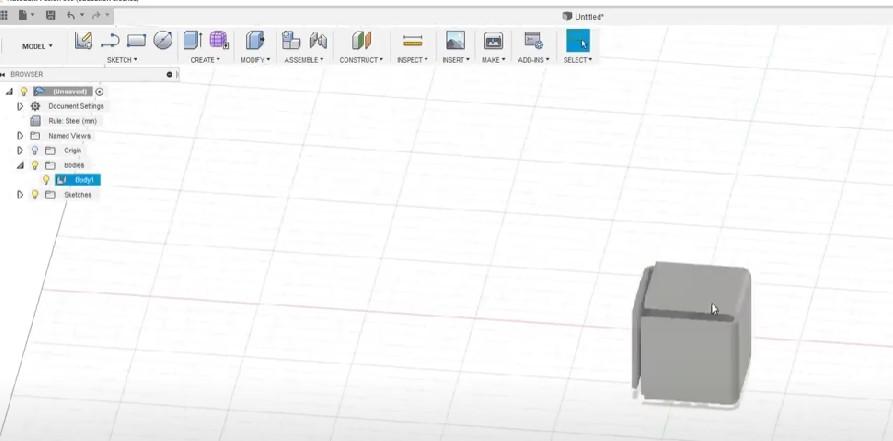Open the CONSTRUCT menu
The width and height of the screenshot is (893, 441).
click(x=361, y=60)
